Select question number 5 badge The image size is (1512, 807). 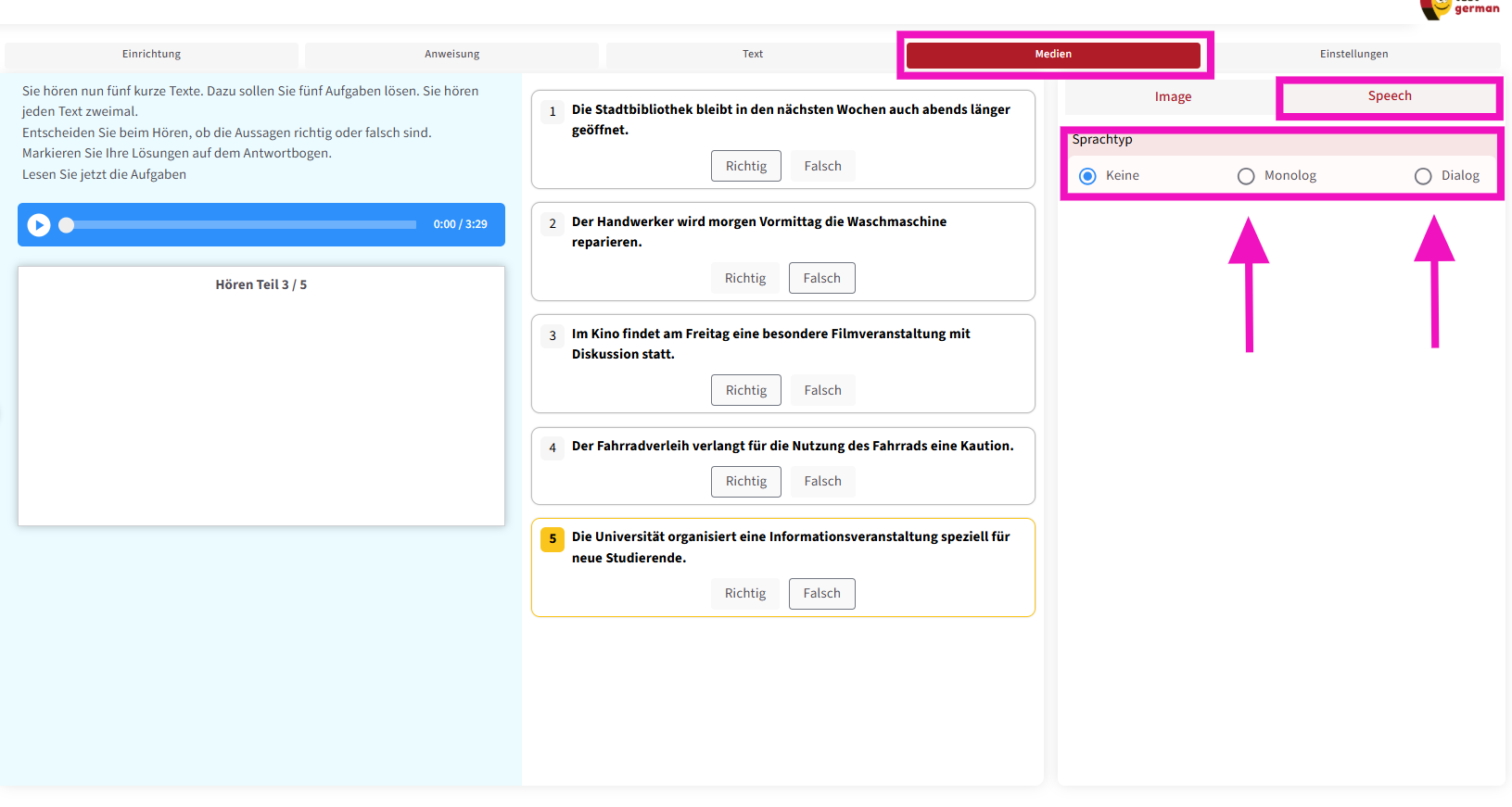553,539
